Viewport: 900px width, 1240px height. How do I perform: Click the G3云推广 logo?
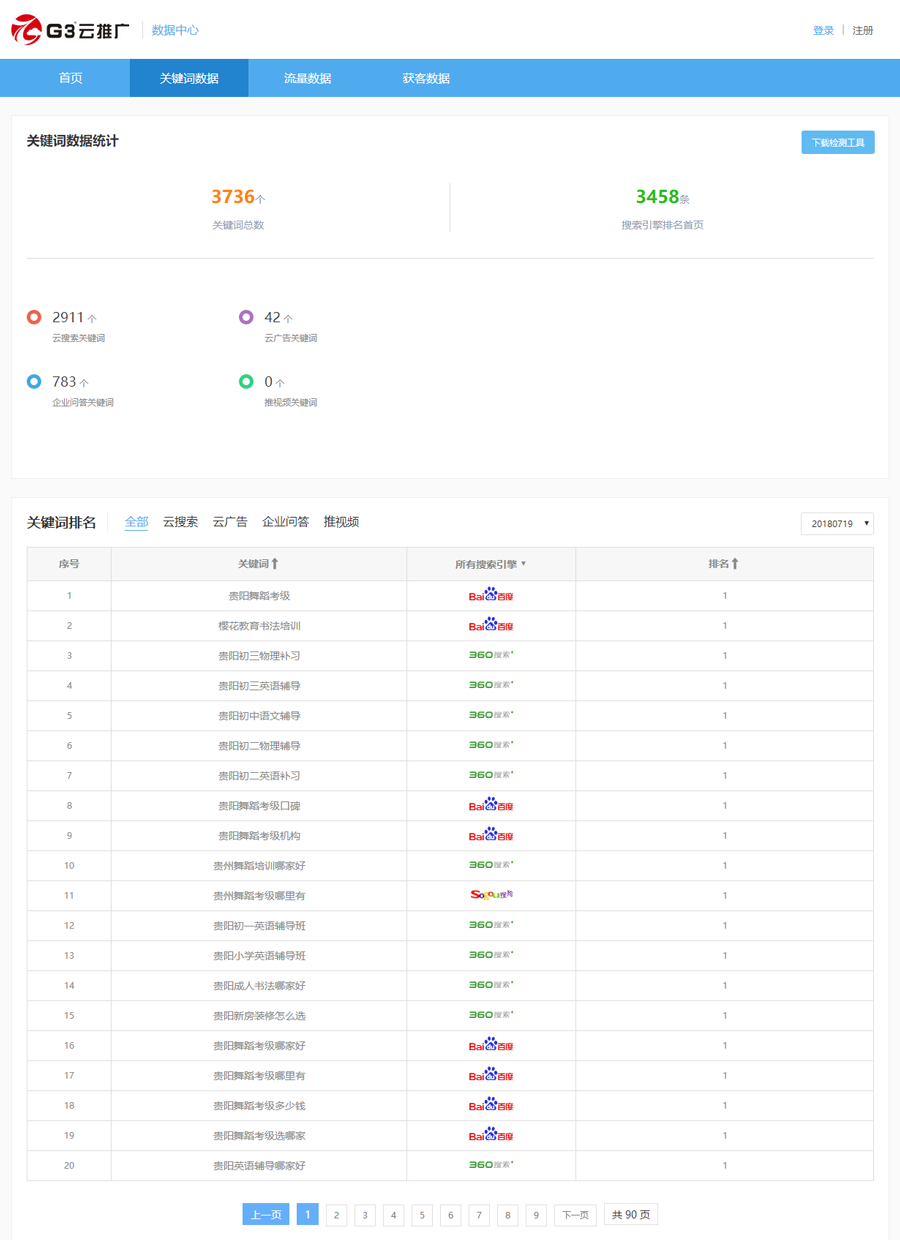70,30
